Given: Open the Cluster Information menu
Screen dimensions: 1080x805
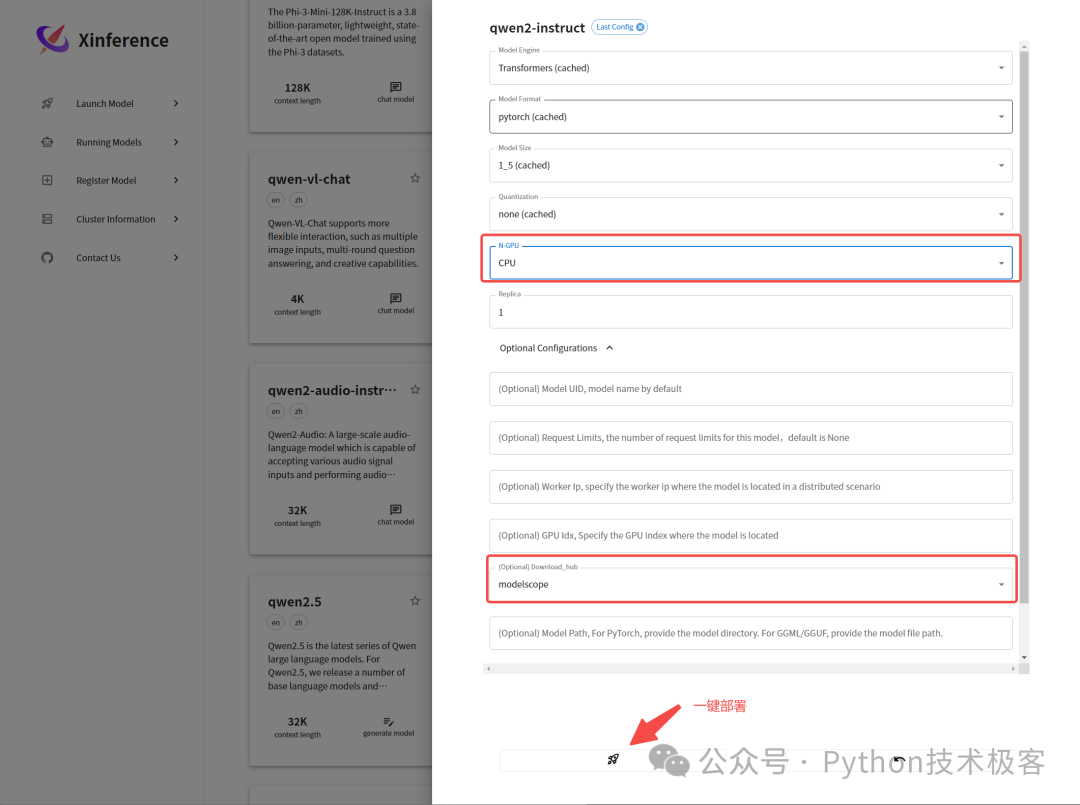Looking at the screenshot, I should (110, 219).
